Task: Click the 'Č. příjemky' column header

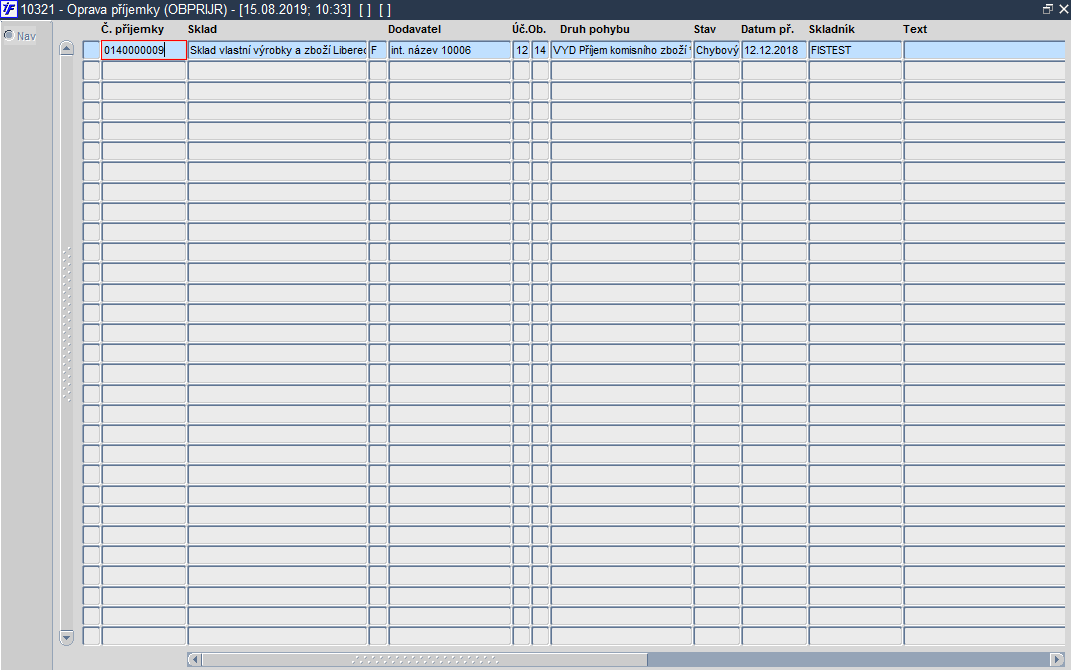Action: [133, 29]
